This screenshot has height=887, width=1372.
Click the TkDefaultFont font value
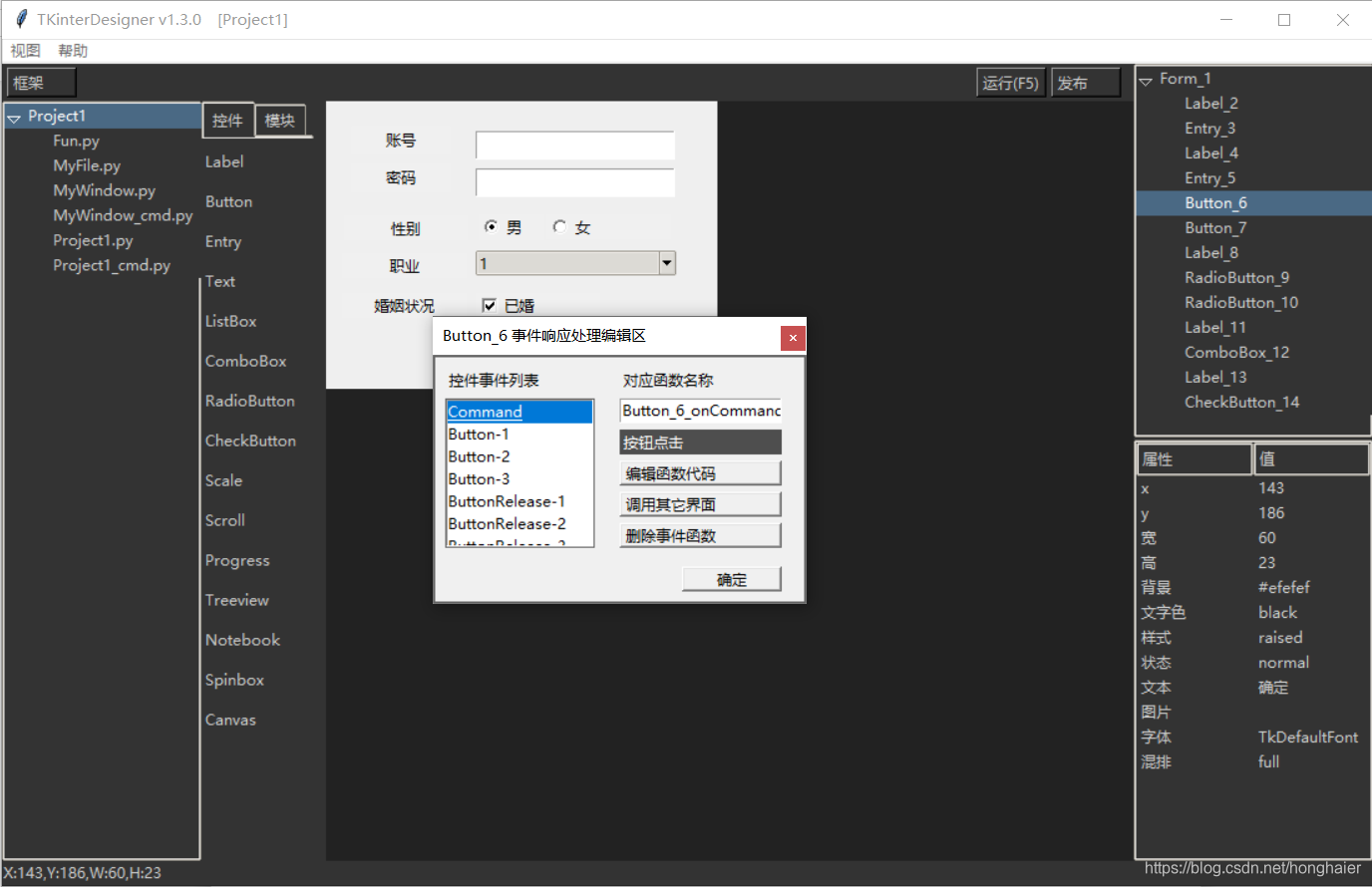tap(1308, 738)
